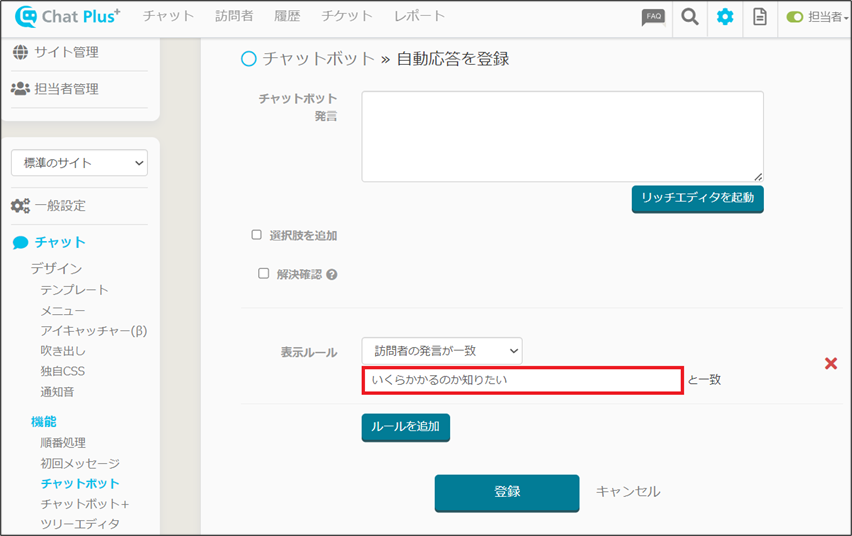852x536 pixels.
Task: Delete the rule with red X icon
Action: click(x=830, y=363)
